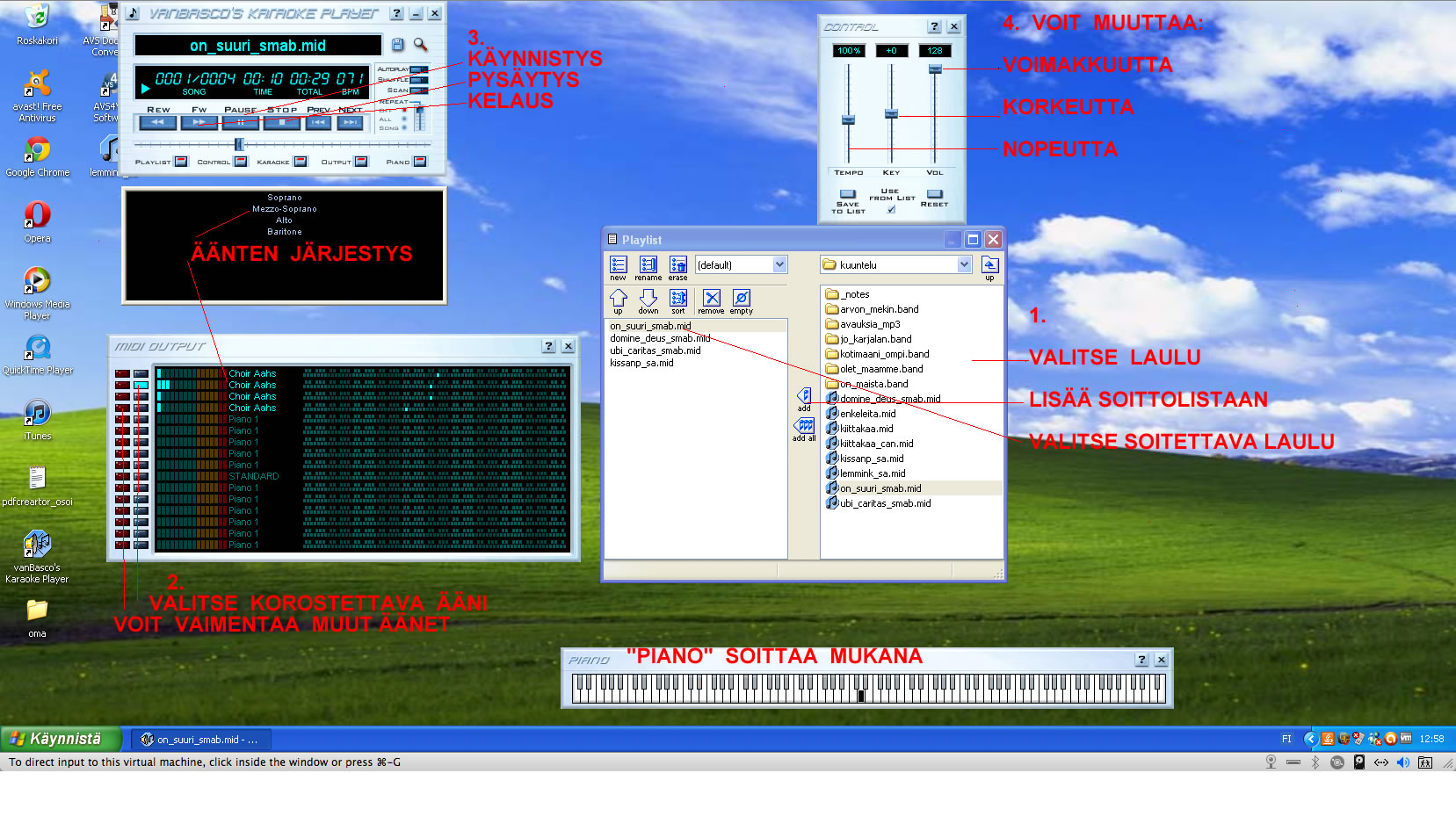Viewport: 1456px width, 838px height.
Task: Remove the selected song from the playlist
Action: point(711,299)
